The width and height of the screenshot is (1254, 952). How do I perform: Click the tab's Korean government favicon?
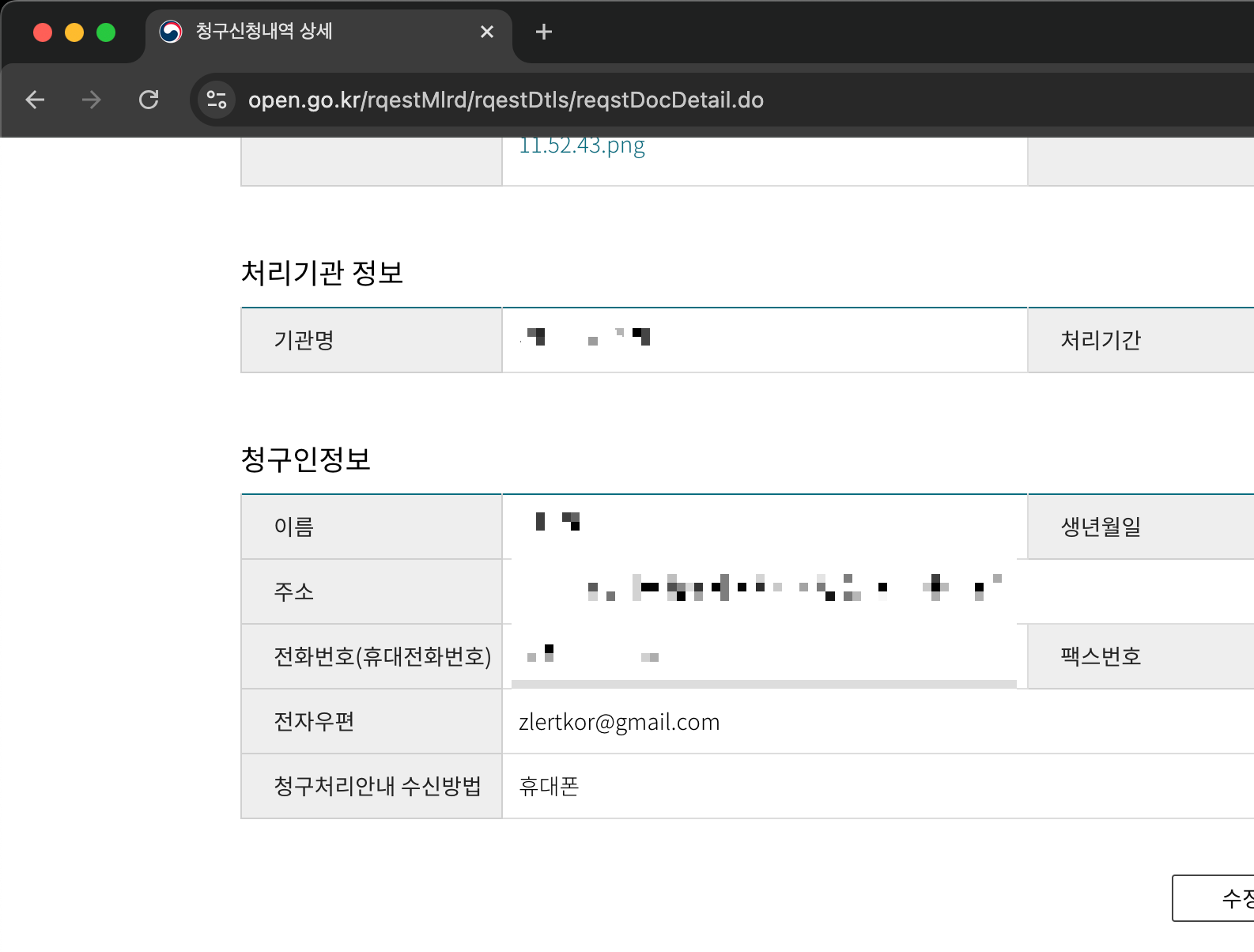[x=171, y=32]
